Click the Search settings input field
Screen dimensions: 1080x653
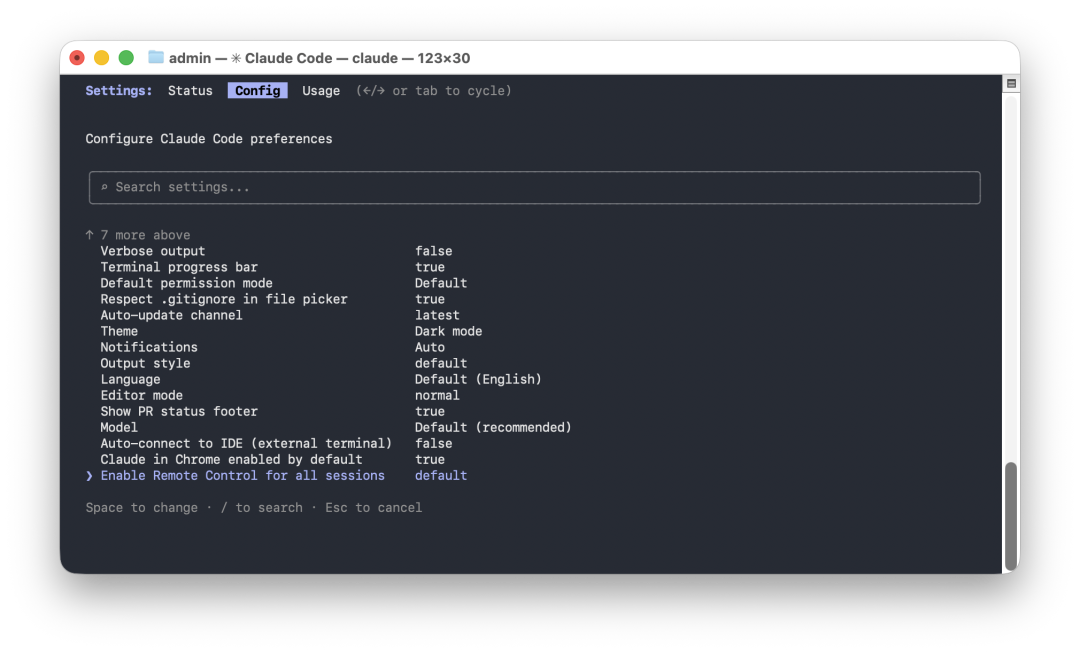pyautogui.click(x=534, y=187)
